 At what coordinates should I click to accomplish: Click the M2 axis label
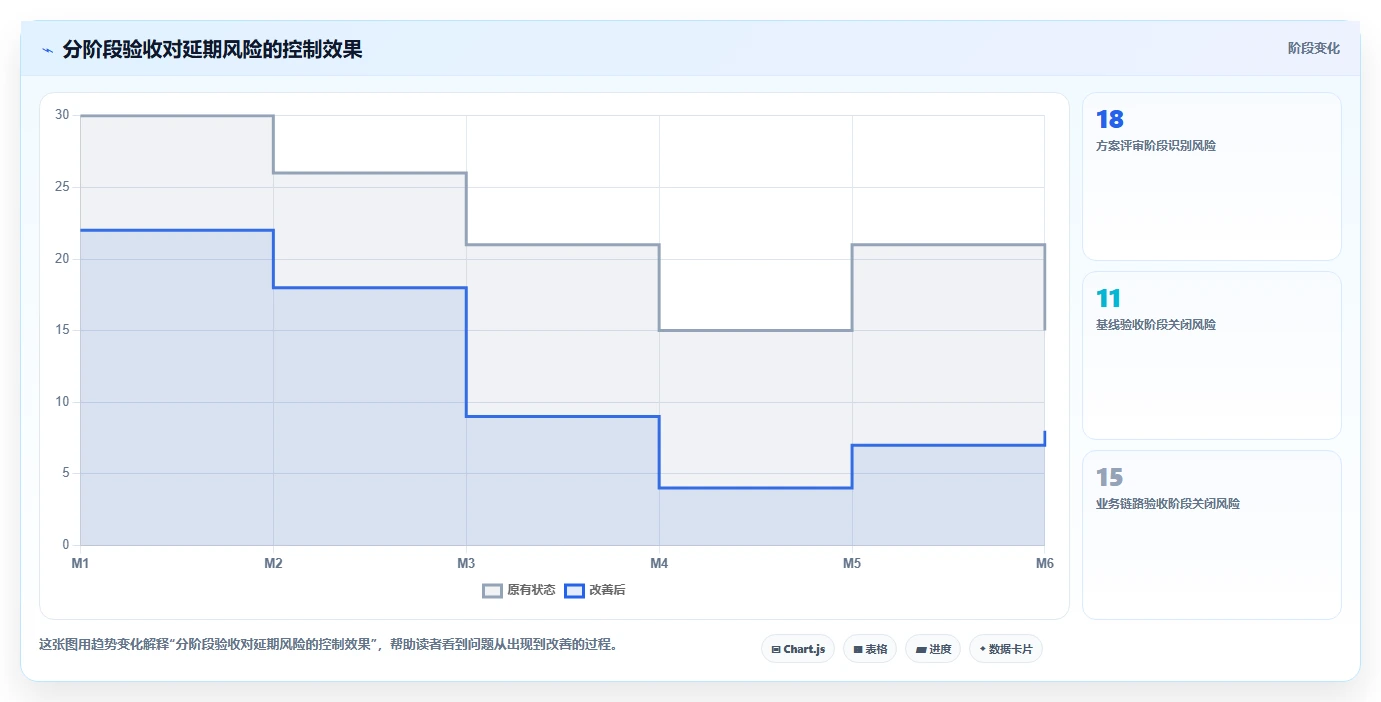(273, 563)
